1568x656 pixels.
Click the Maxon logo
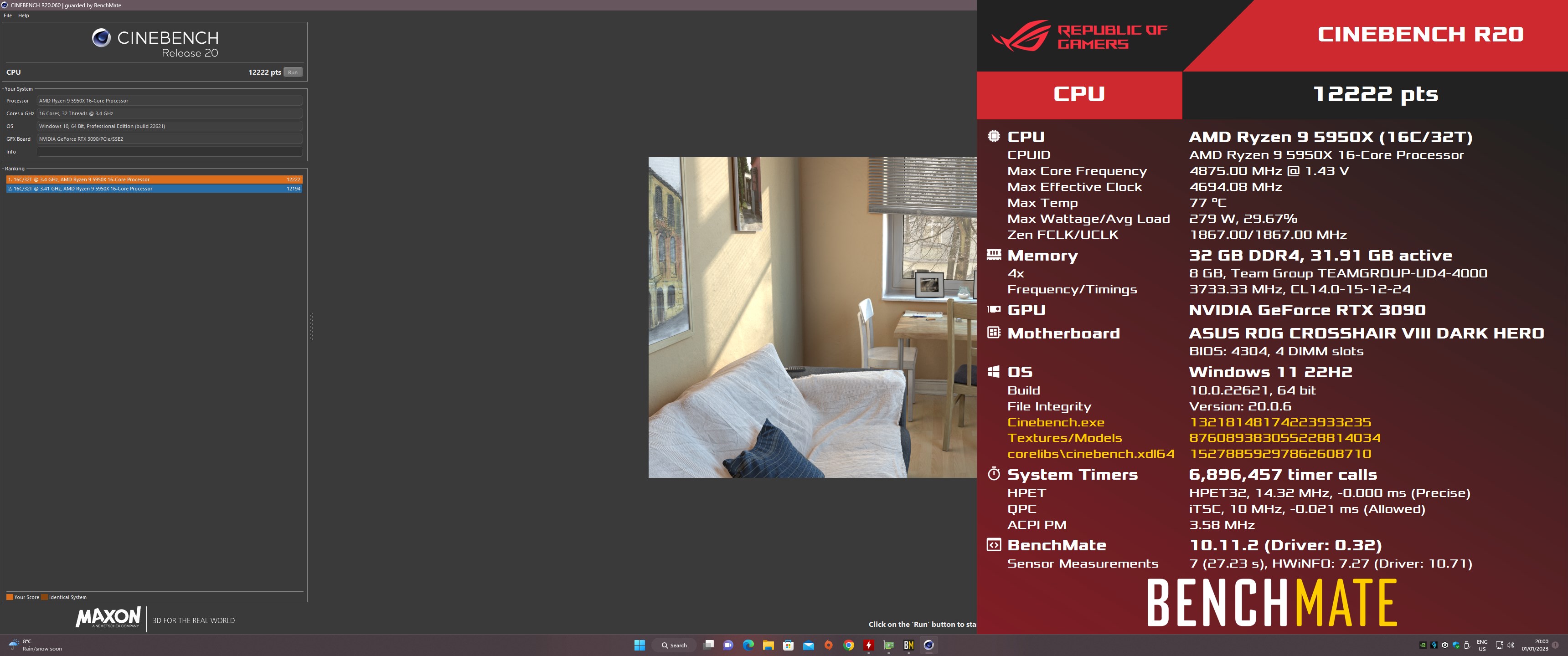pos(108,618)
